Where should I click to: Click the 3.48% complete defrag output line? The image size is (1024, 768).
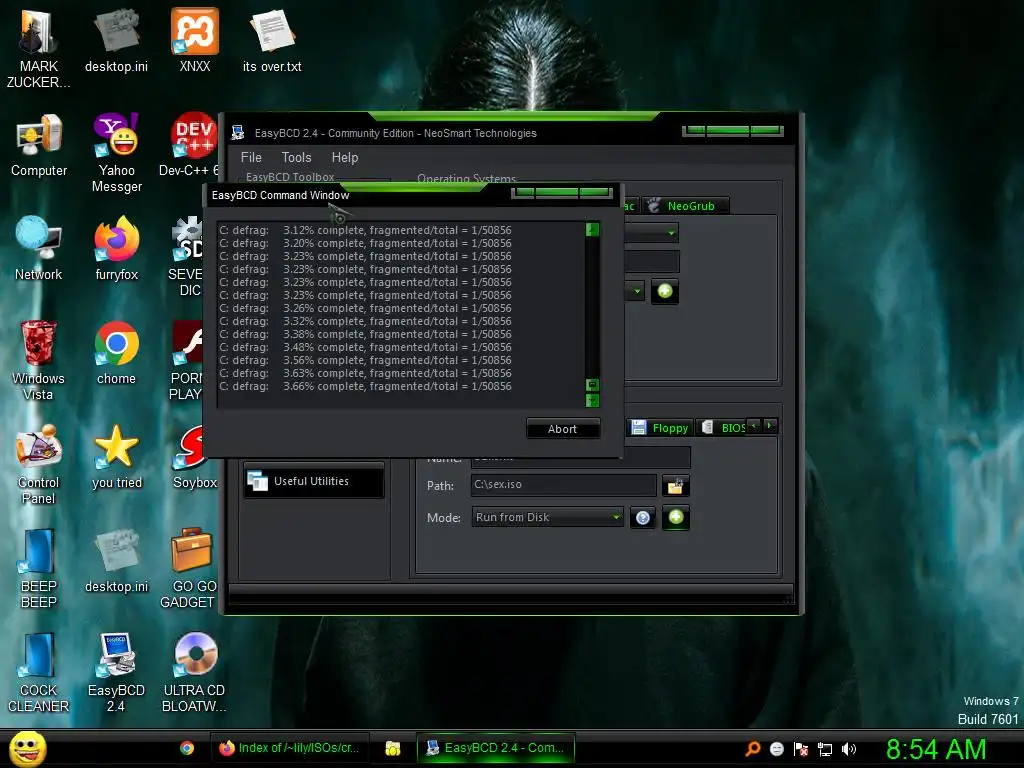[x=365, y=347]
